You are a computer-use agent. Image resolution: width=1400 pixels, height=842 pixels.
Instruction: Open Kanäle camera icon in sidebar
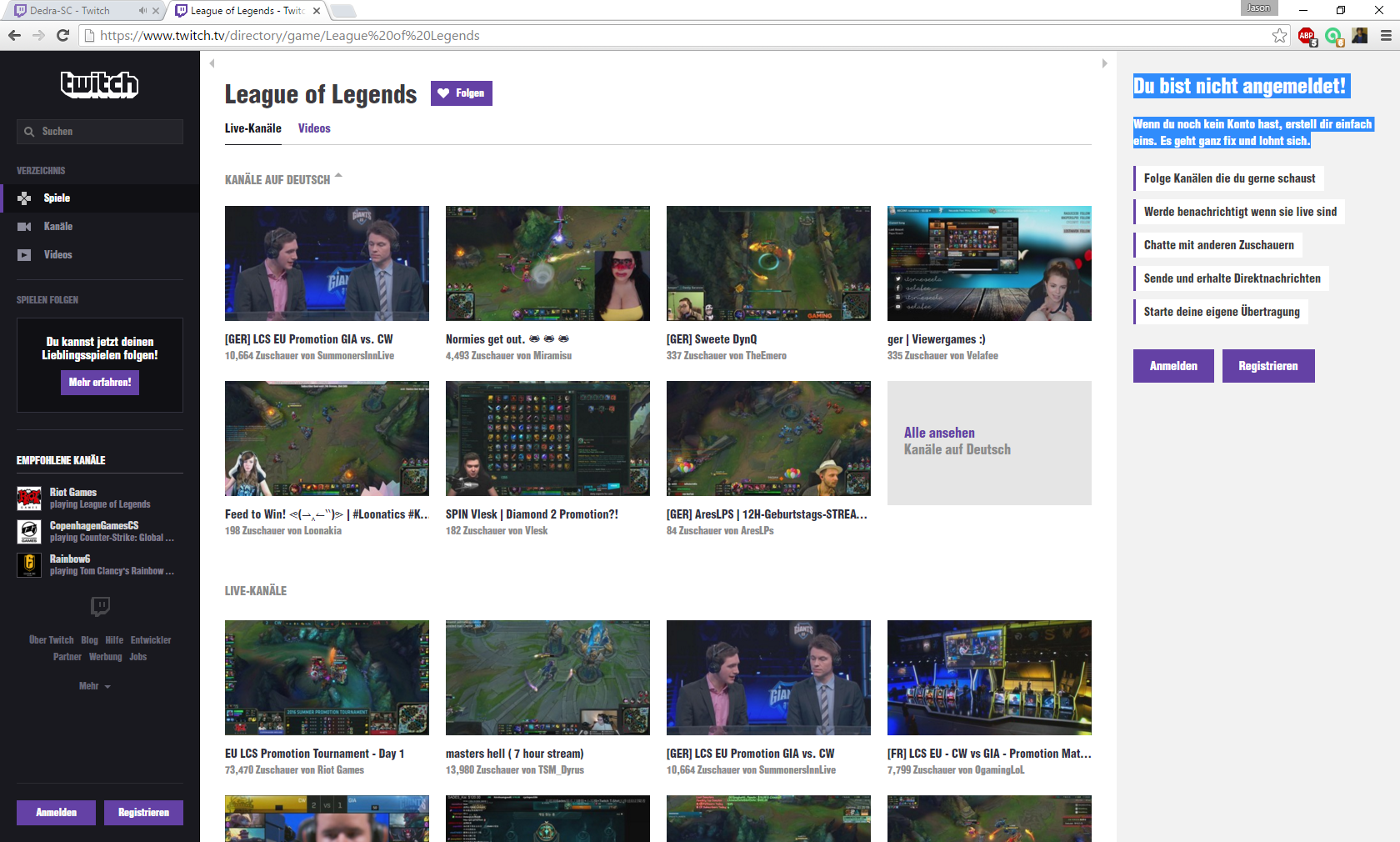(x=25, y=227)
